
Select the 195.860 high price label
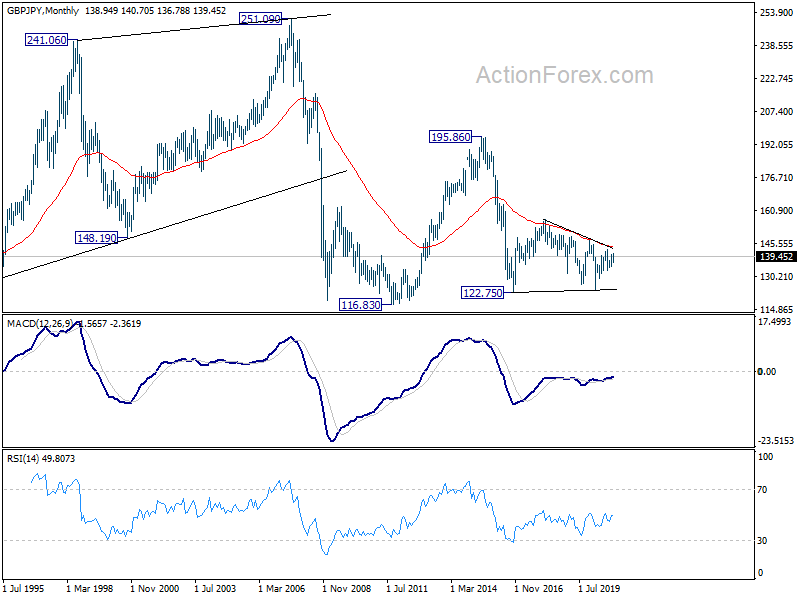[x=451, y=137]
